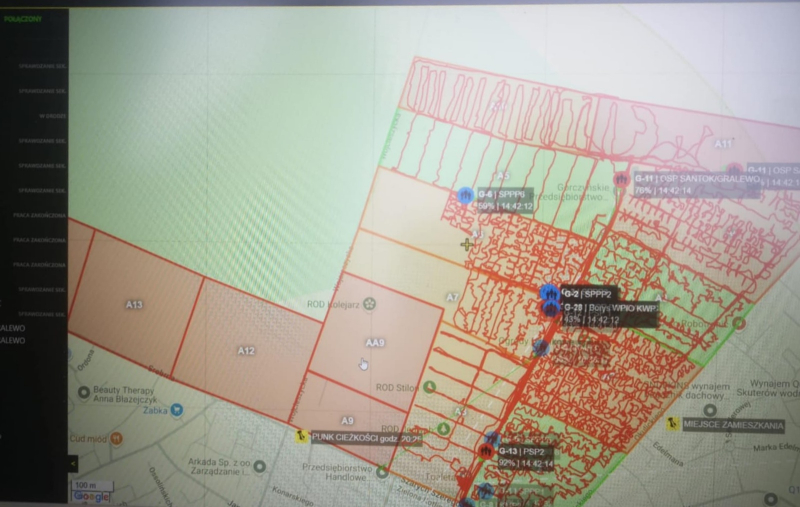Select search sector A13 on the map
This screenshot has width=800, height=507.
(x=134, y=304)
